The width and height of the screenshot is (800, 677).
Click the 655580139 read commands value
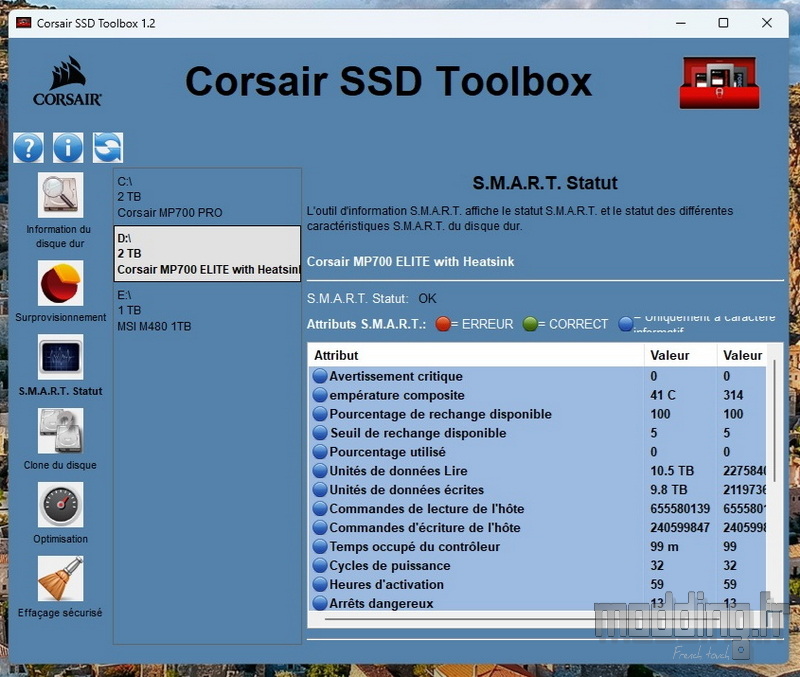(680, 509)
